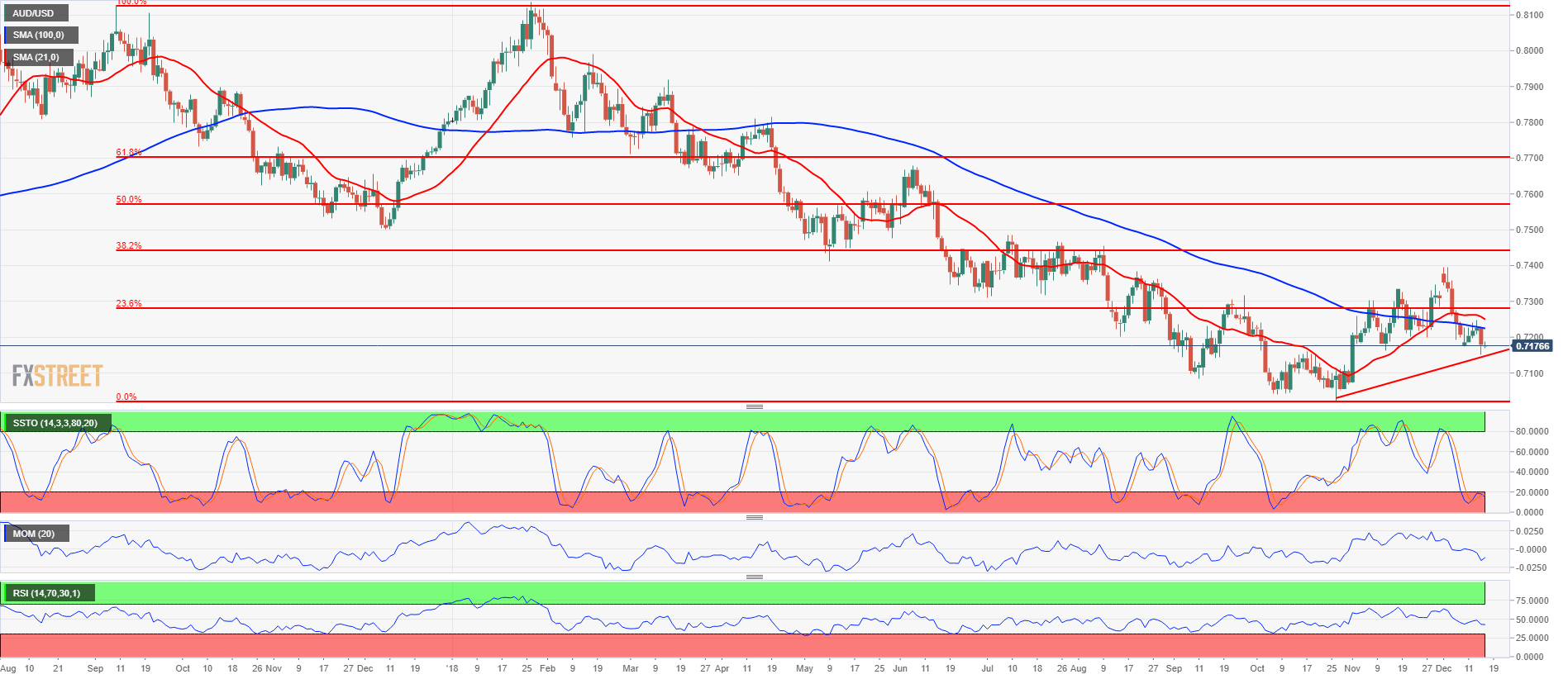Click the Mar label on the time axis
1568x679 pixels.
point(631,668)
